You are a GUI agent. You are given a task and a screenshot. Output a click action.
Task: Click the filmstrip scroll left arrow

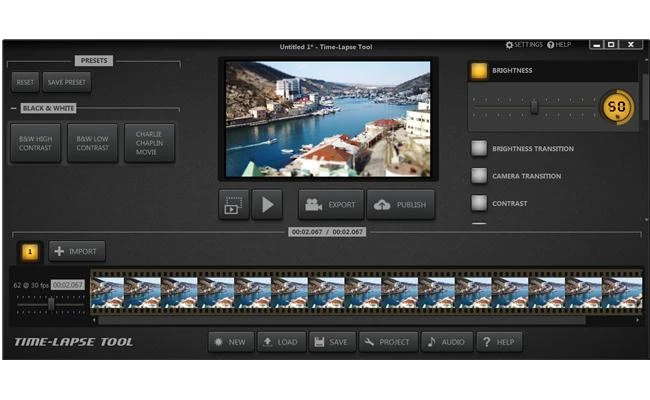(x=94, y=320)
